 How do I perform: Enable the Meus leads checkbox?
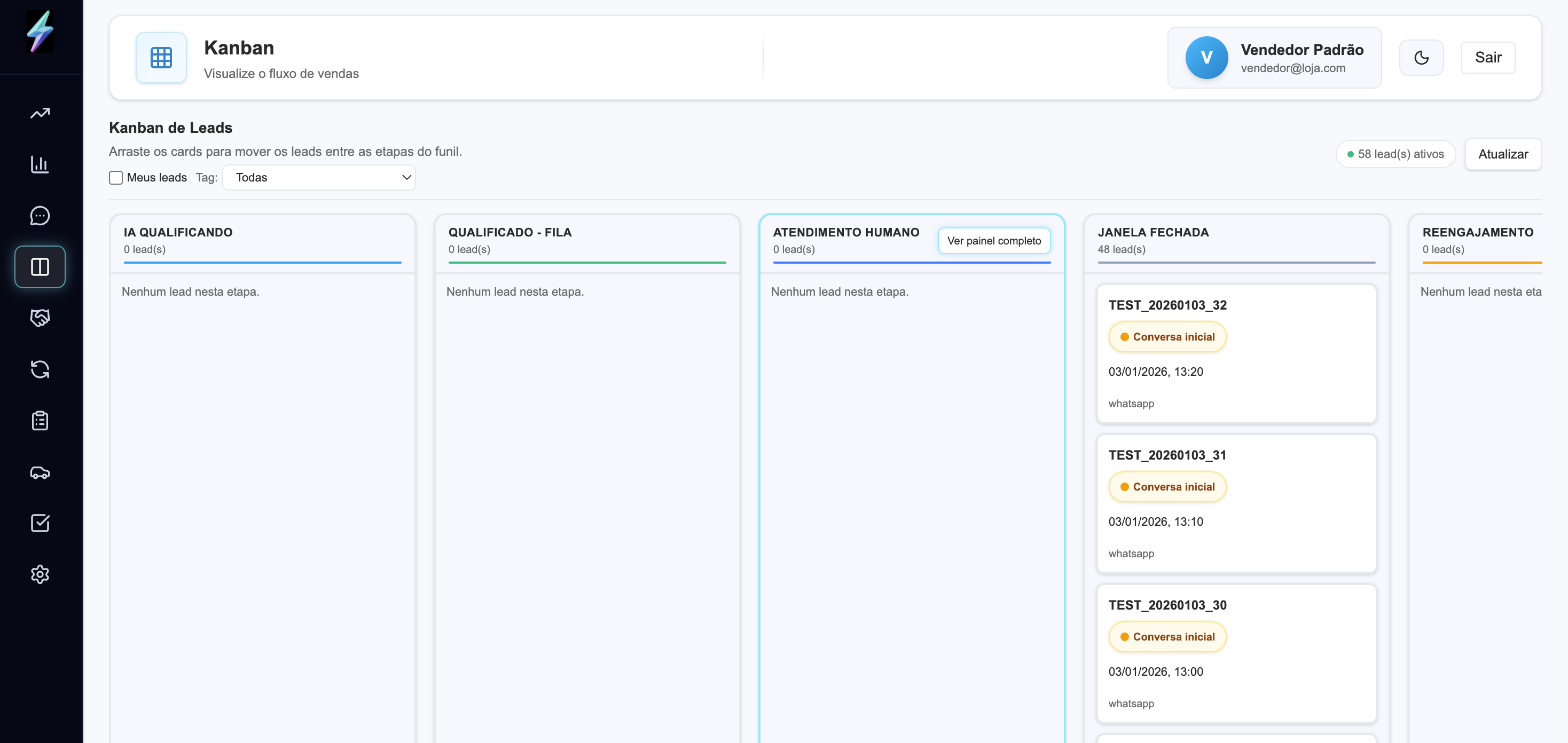click(116, 177)
